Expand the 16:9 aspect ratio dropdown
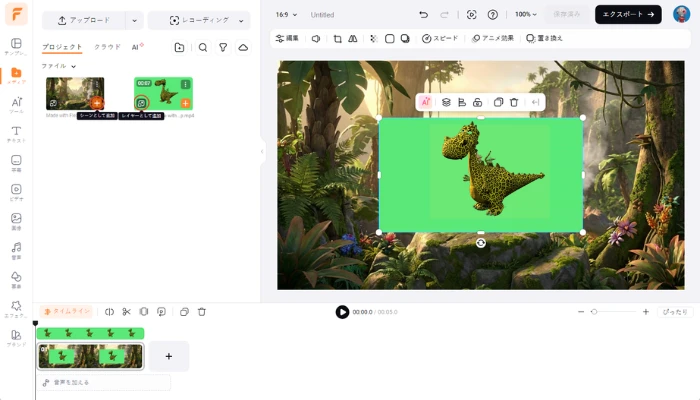 tap(286, 15)
